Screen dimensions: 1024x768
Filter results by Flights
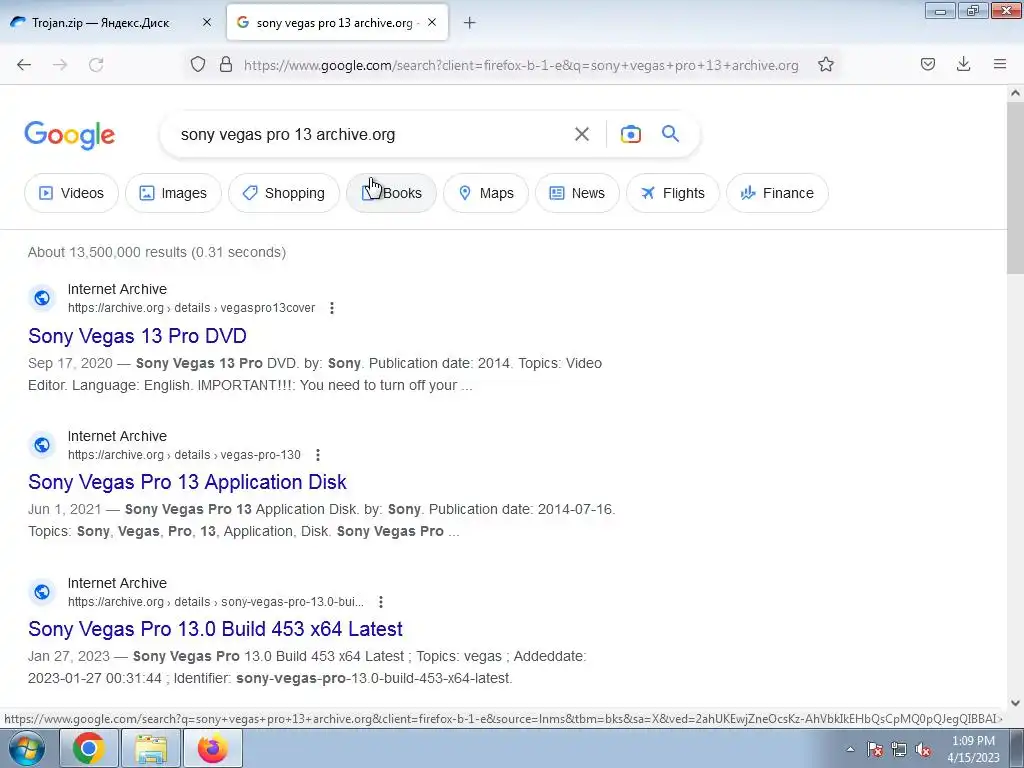(673, 193)
